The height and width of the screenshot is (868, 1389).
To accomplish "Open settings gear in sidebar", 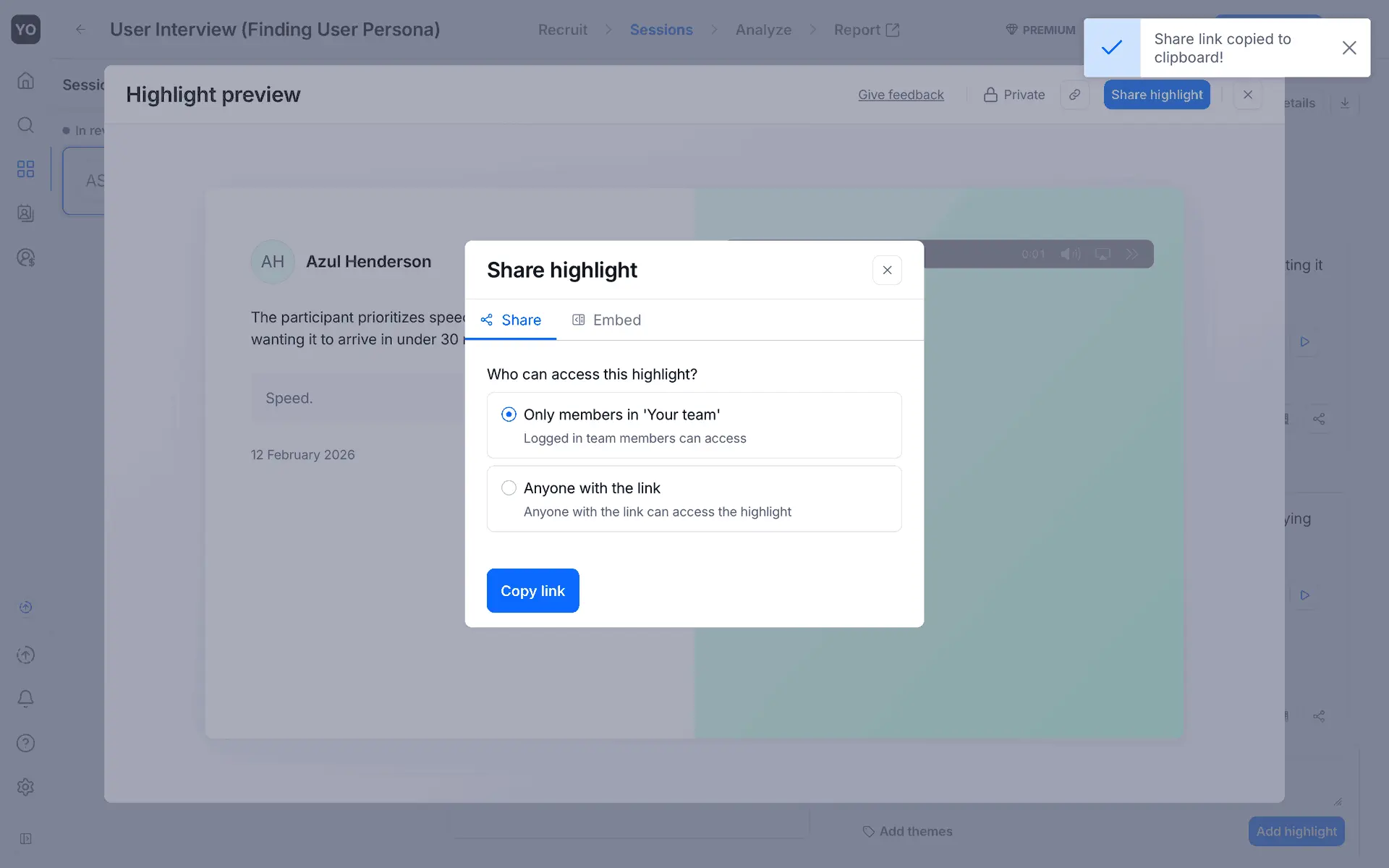I will [x=25, y=787].
